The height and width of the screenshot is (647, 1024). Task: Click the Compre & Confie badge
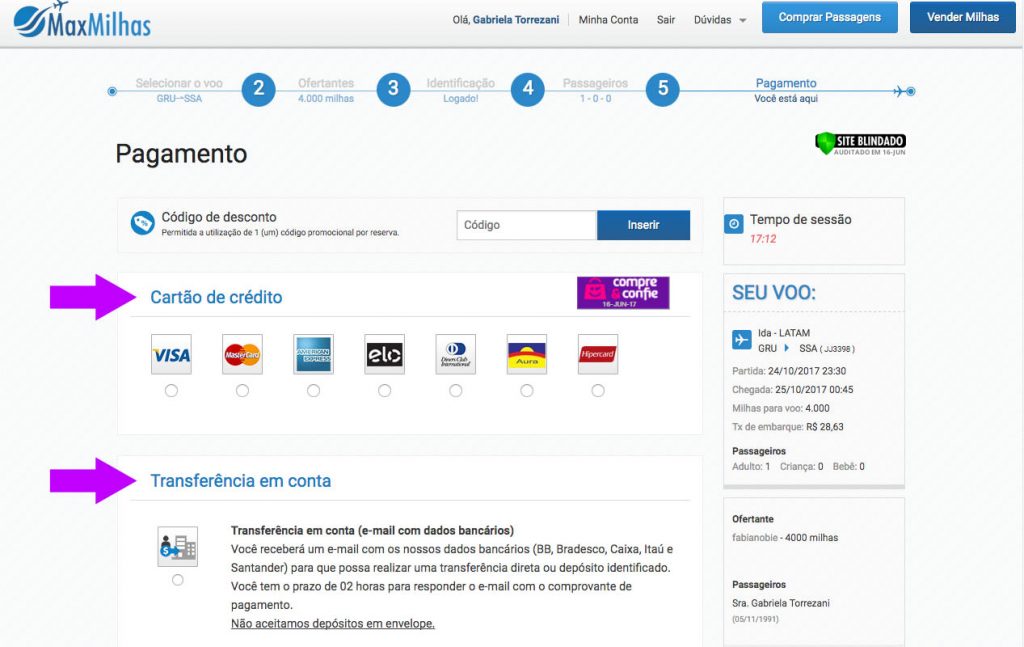(623, 293)
